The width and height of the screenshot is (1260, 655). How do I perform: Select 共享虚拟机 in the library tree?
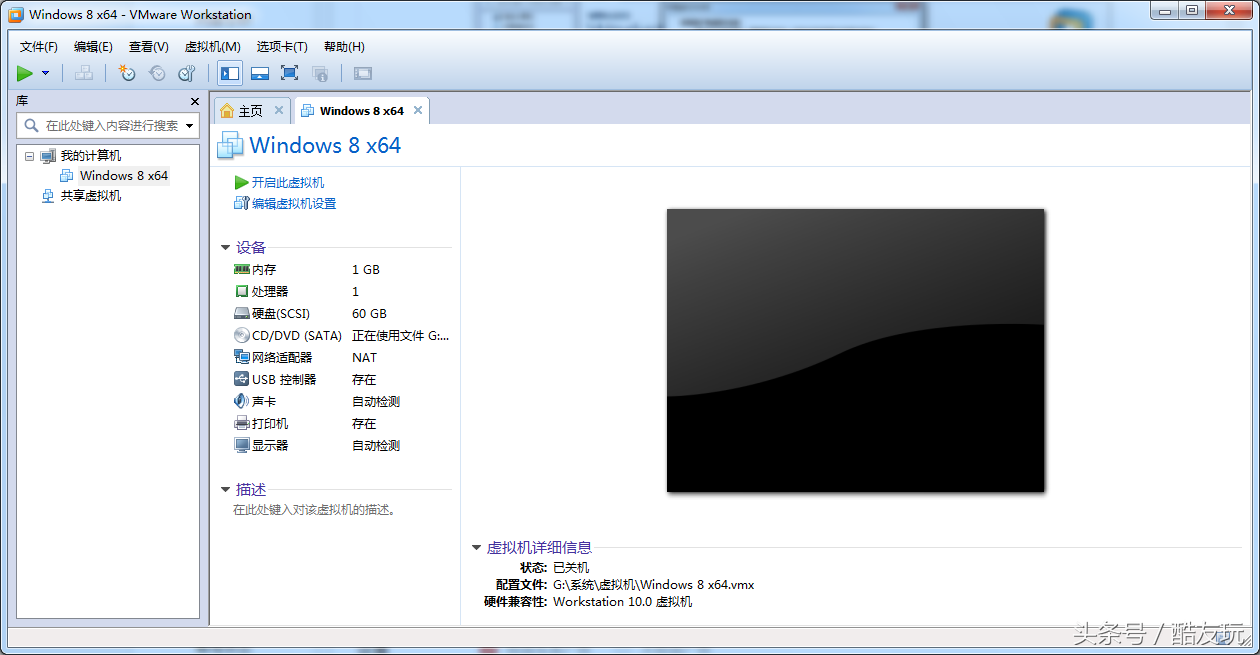(91, 196)
